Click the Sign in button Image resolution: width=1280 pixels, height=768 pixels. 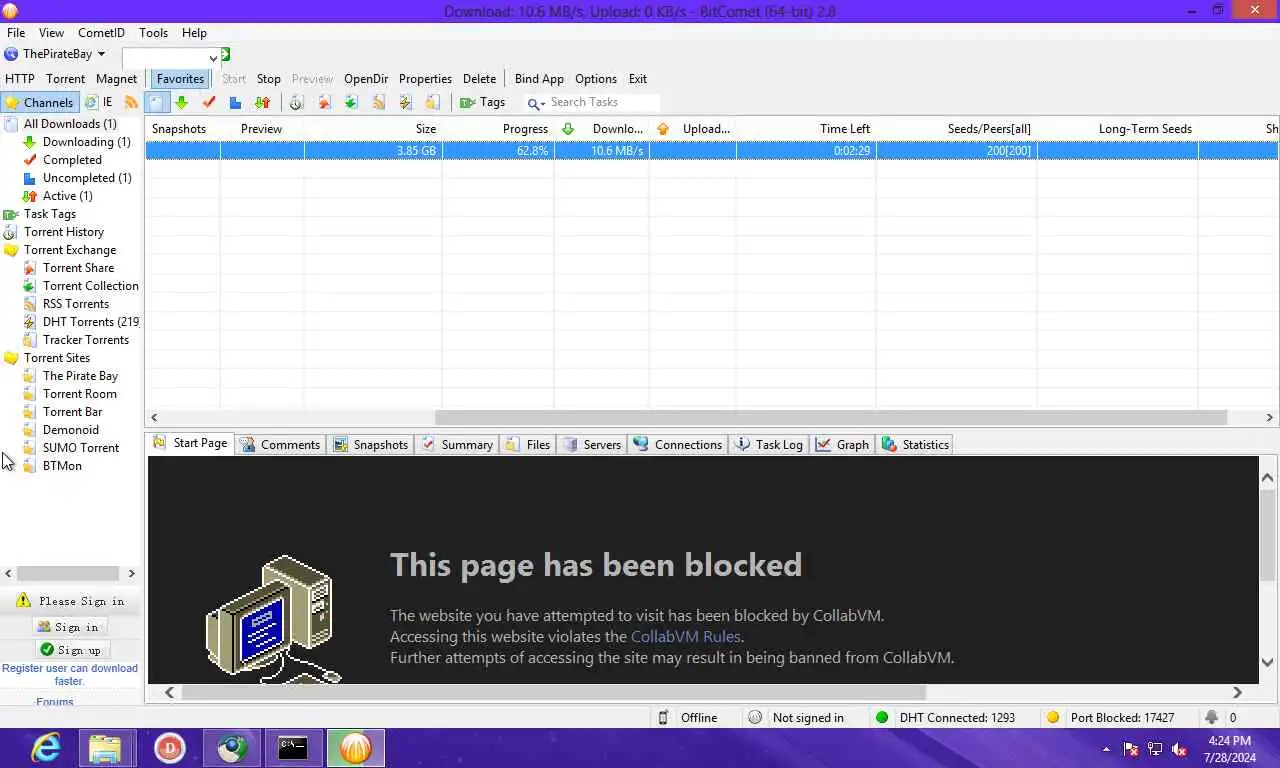pos(69,627)
